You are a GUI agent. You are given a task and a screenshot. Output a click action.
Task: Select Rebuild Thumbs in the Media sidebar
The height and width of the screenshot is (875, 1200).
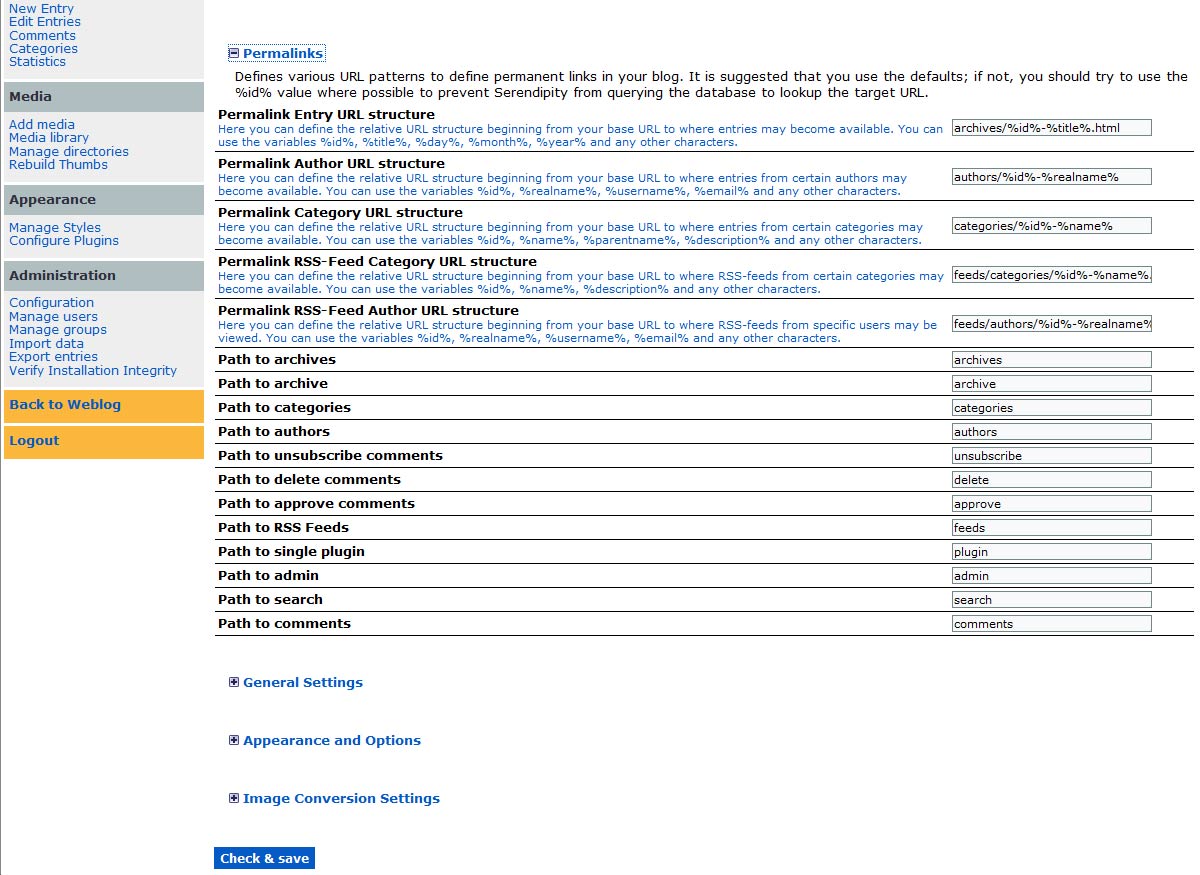[57, 164]
